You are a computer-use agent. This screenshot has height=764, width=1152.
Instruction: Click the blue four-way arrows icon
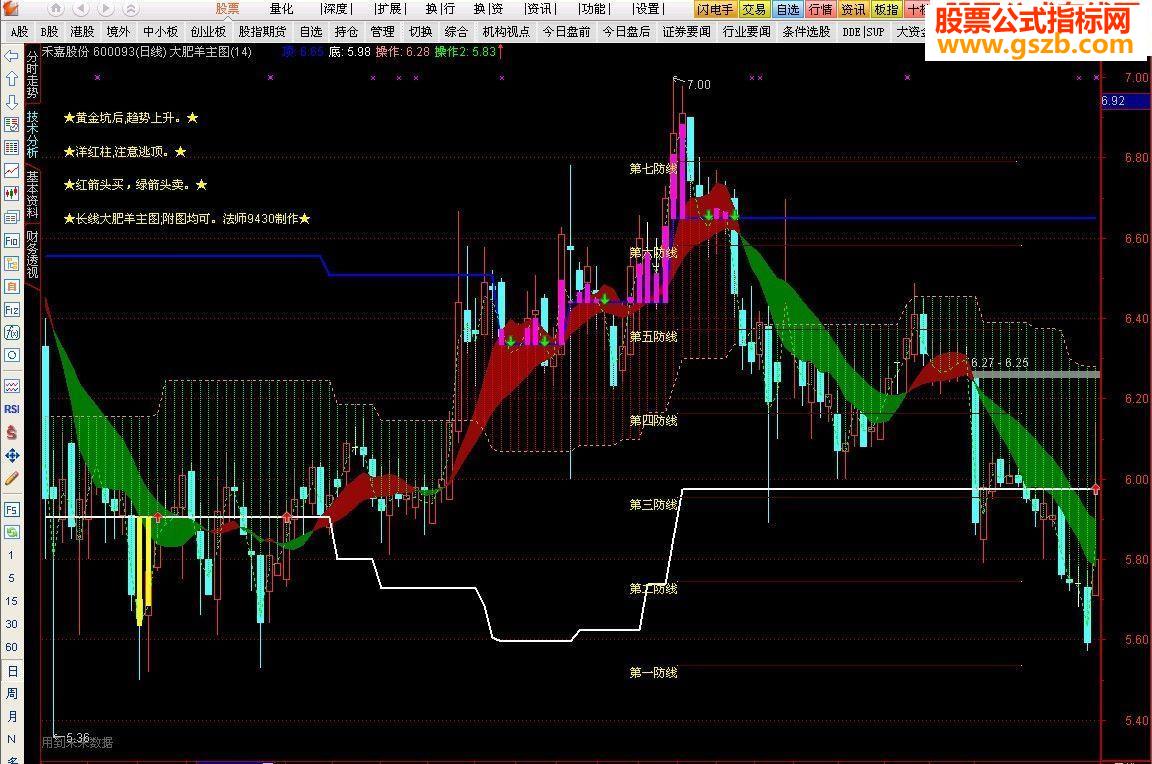point(12,456)
